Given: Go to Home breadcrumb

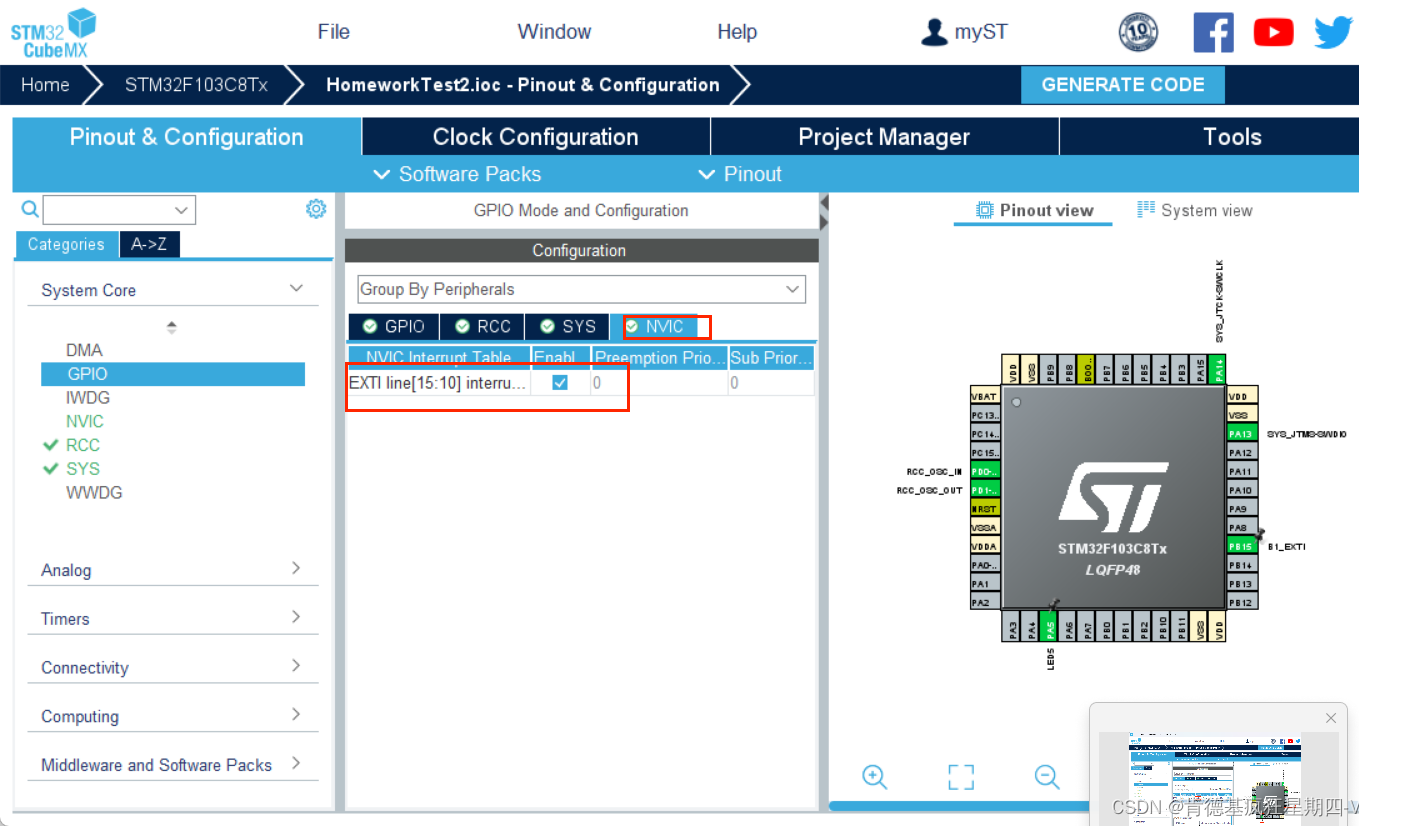Looking at the screenshot, I should click(45, 85).
